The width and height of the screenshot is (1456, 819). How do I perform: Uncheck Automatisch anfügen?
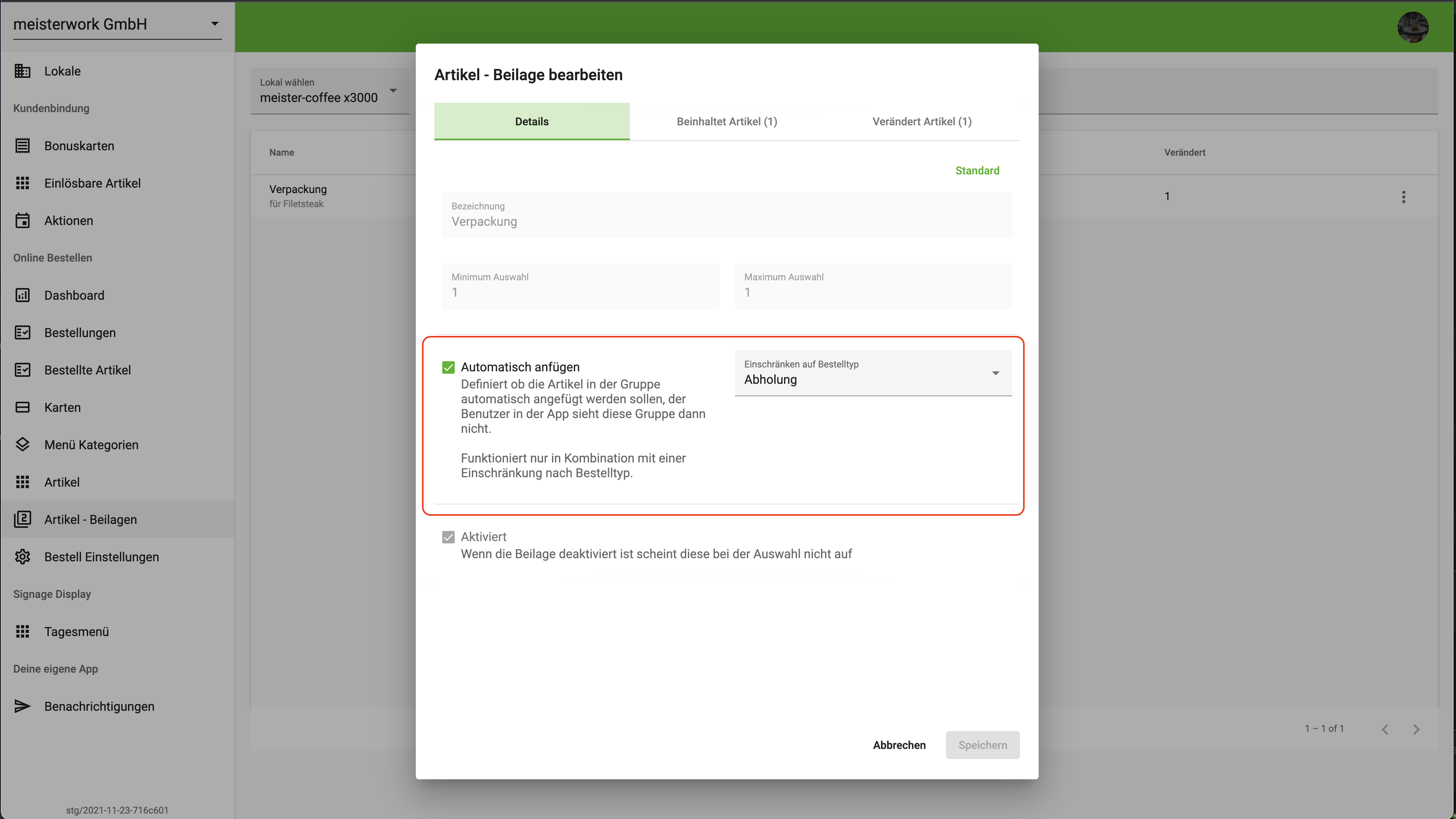[x=448, y=367]
